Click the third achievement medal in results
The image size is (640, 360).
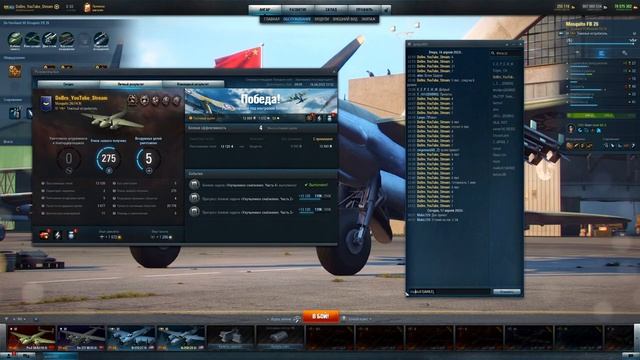pyautogui.click(x=155, y=100)
